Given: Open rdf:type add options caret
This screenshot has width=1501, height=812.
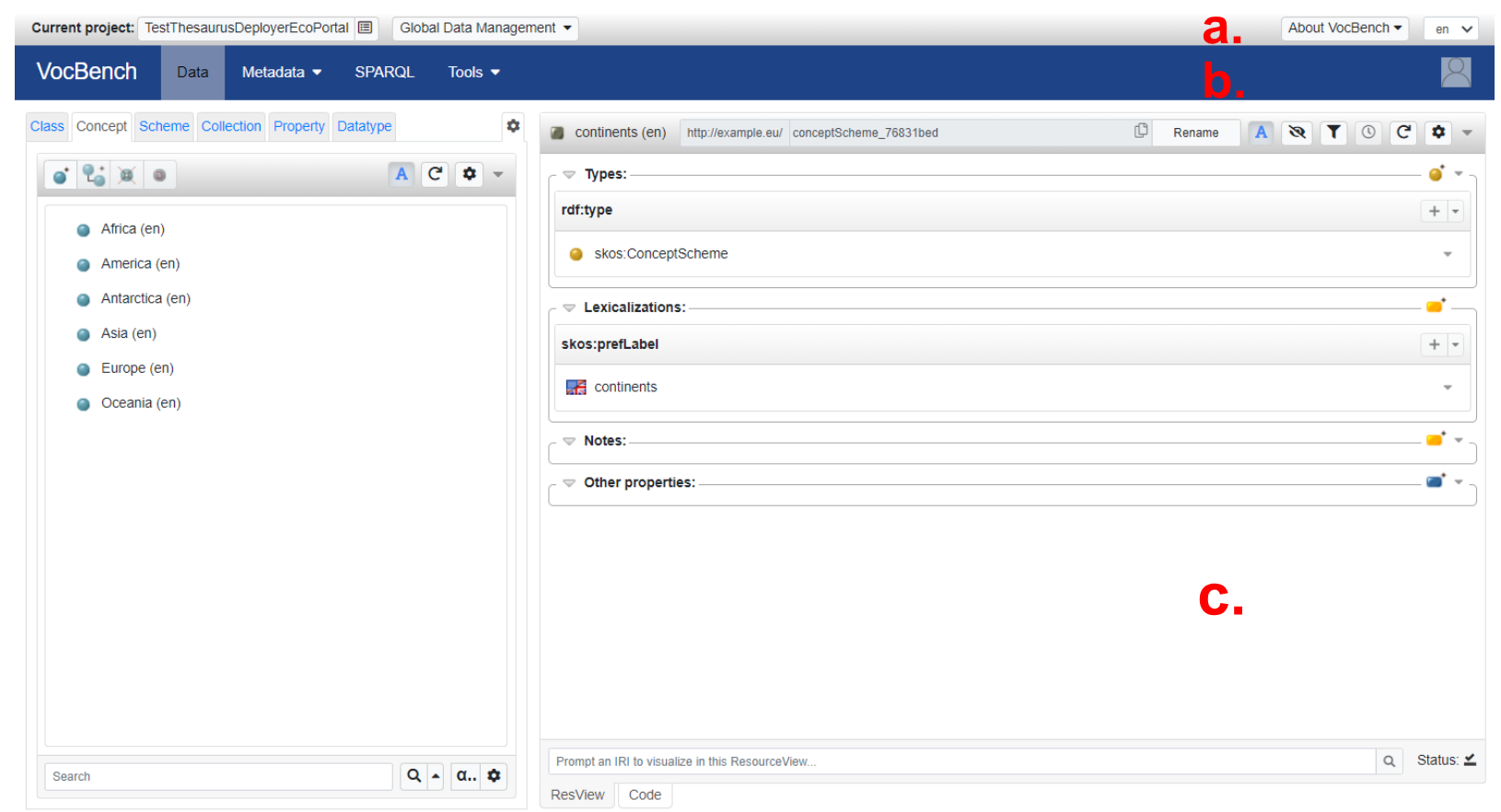Looking at the screenshot, I should [x=1456, y=211].
